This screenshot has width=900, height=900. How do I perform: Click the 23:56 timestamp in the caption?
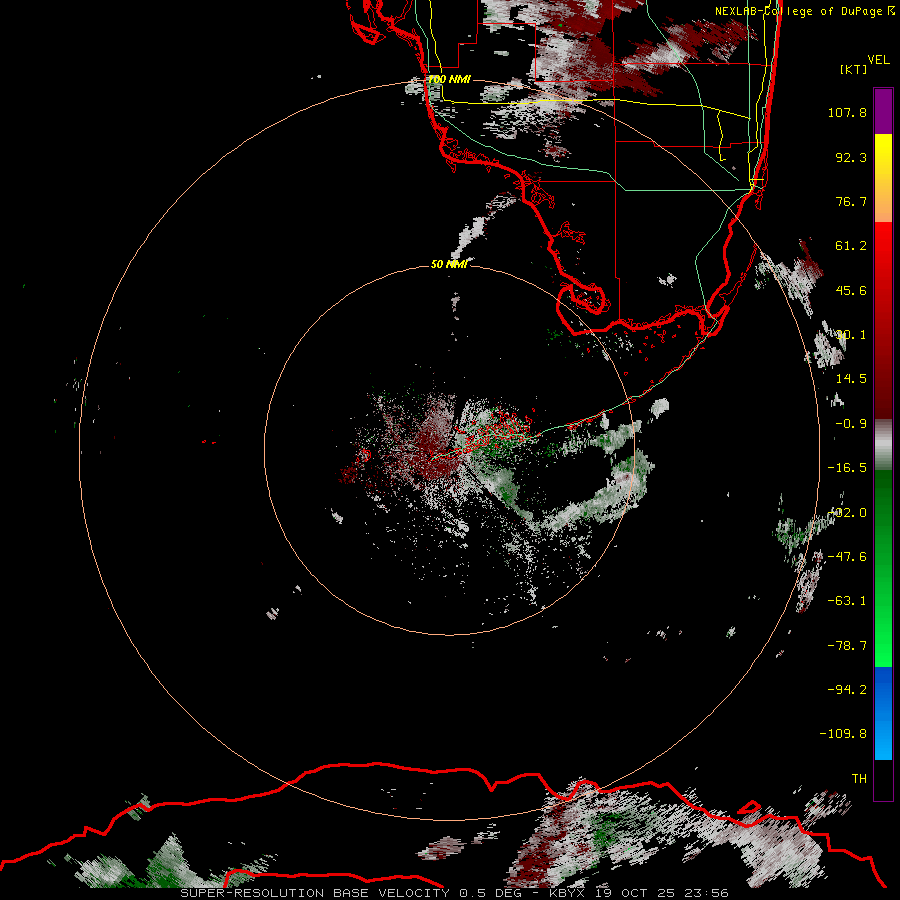tap(707, 893)
